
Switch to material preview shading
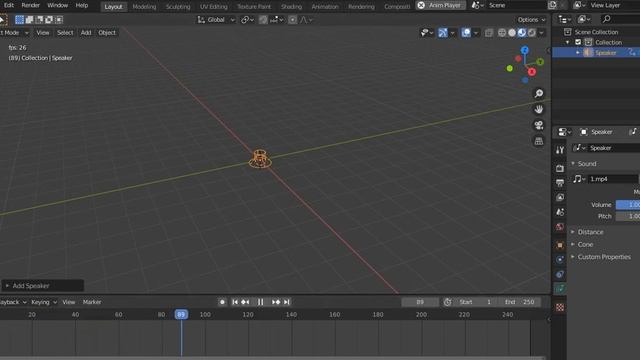[522, 33]
